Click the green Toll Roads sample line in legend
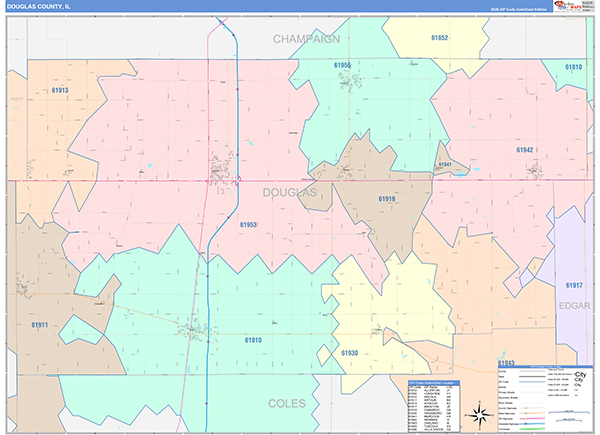This screenshot has height=435, width=600. pos(532,429)
